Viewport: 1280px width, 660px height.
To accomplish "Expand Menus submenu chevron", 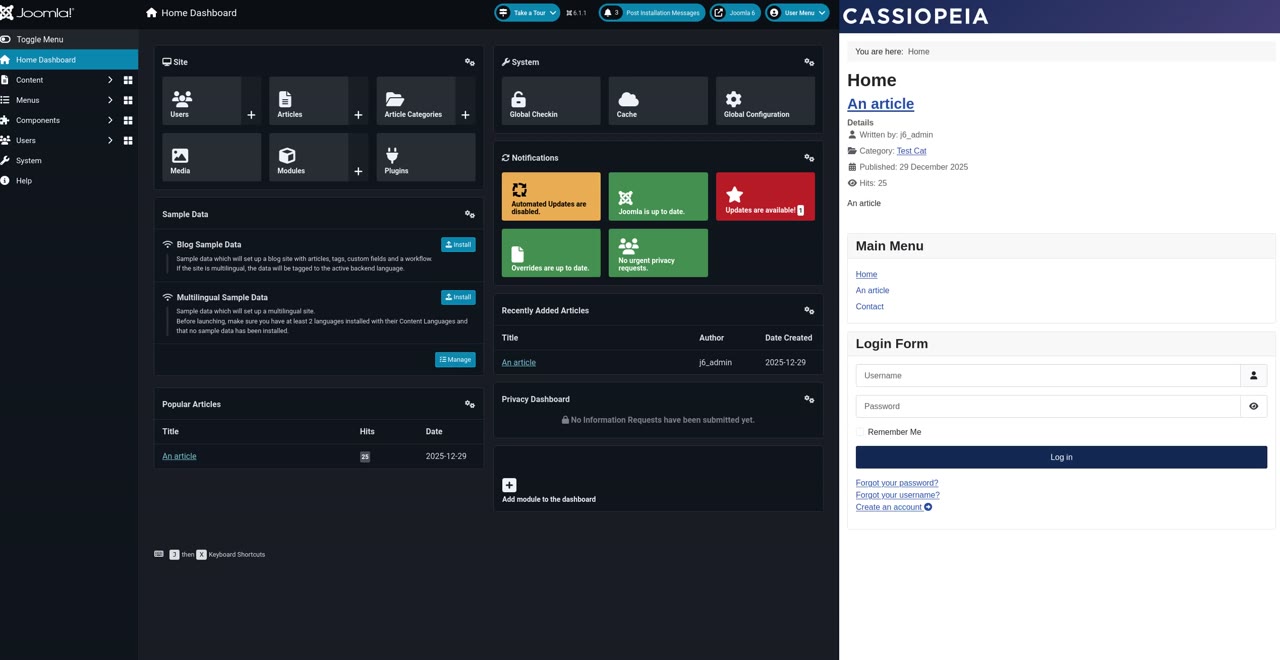I will 110,100.
